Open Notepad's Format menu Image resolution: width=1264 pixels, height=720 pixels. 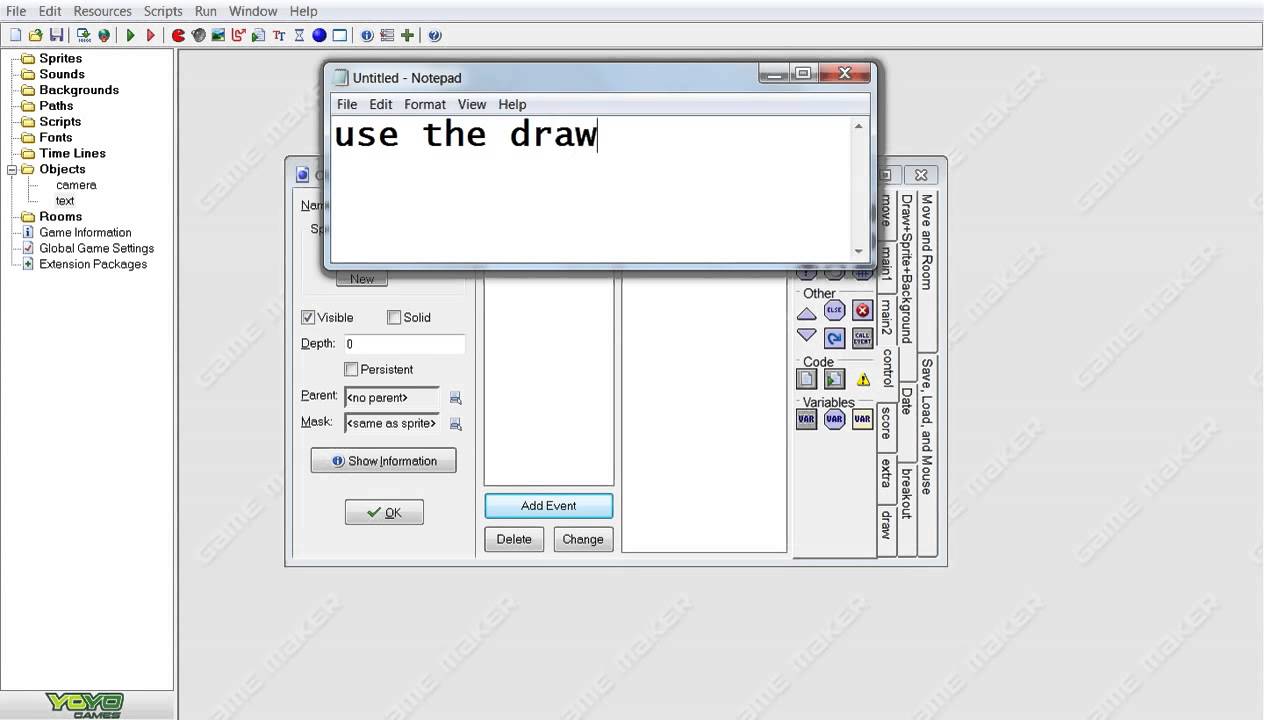[x=425, y=104]
